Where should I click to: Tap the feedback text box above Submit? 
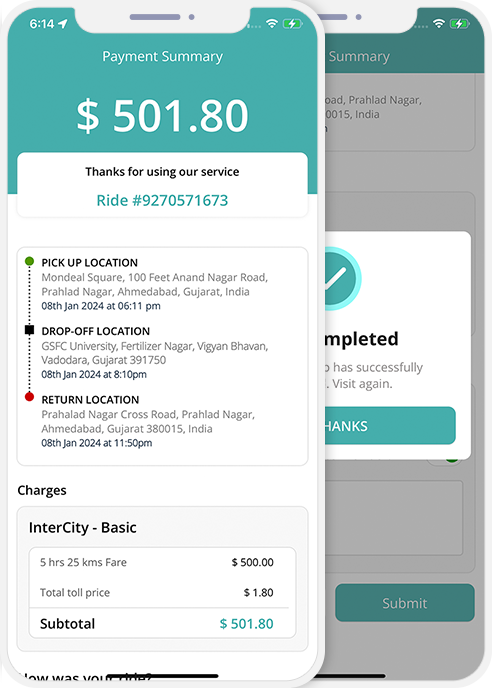click(x=394, y=518)
